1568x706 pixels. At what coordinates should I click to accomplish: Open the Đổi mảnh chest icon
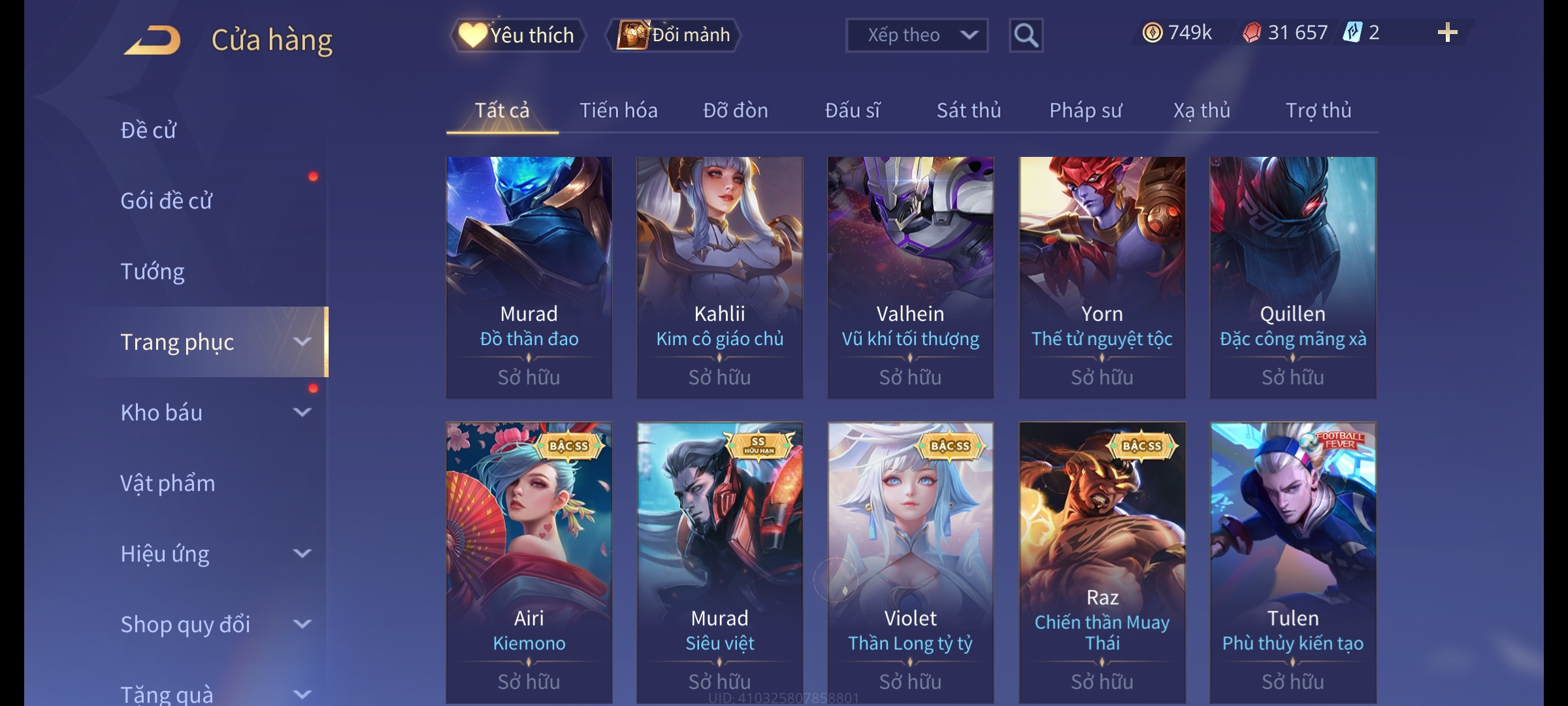(632, 35)
